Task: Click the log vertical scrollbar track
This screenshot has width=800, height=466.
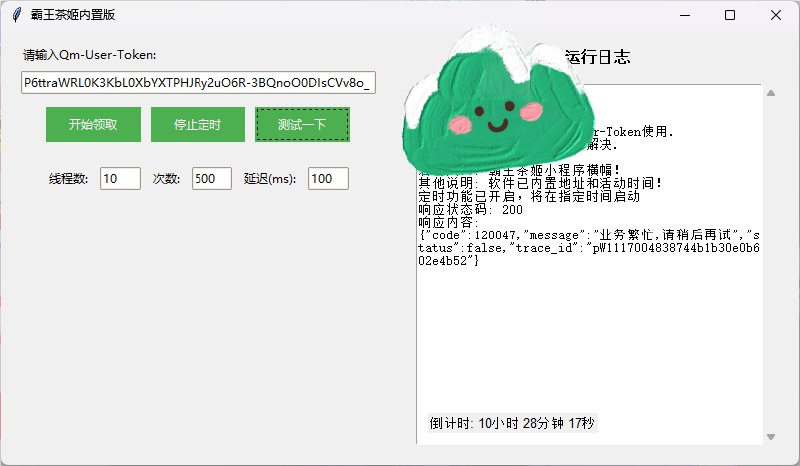Action: 770,265
